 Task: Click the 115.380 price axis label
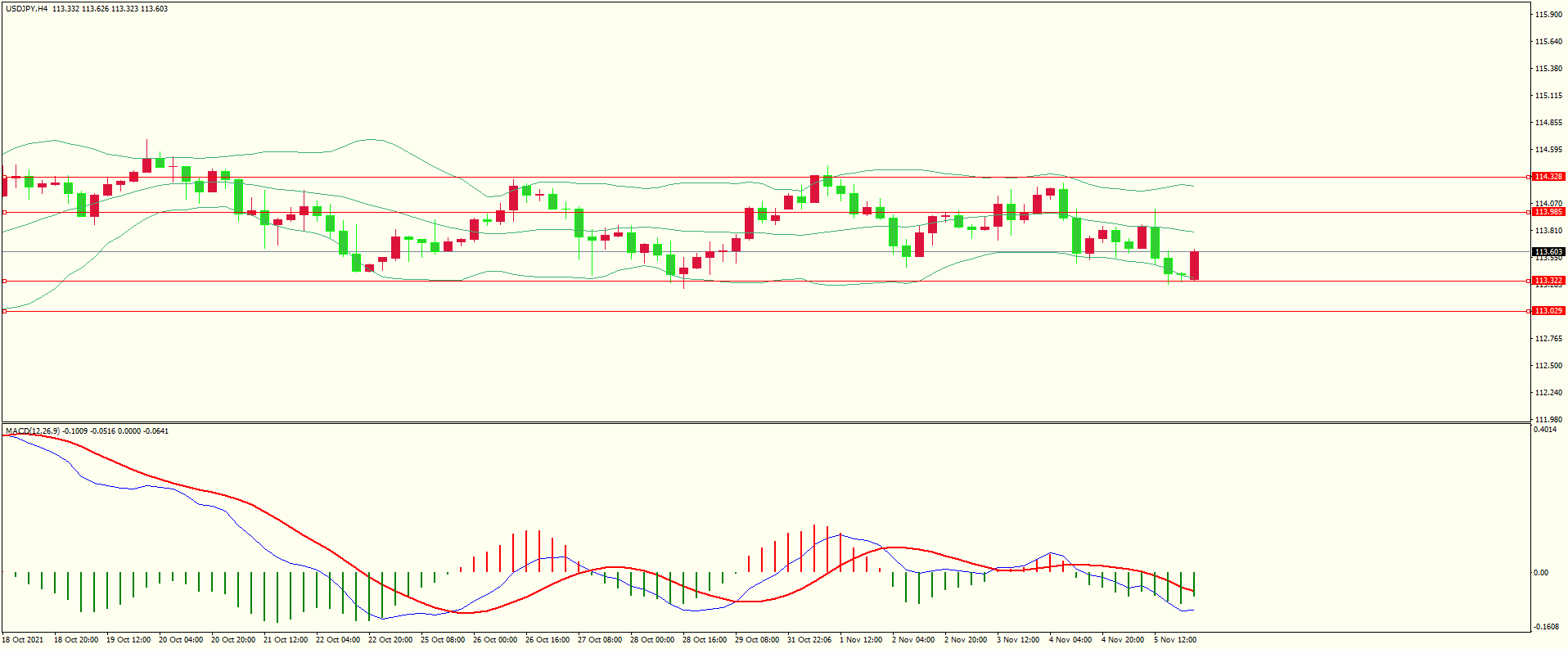(1548, 69)
